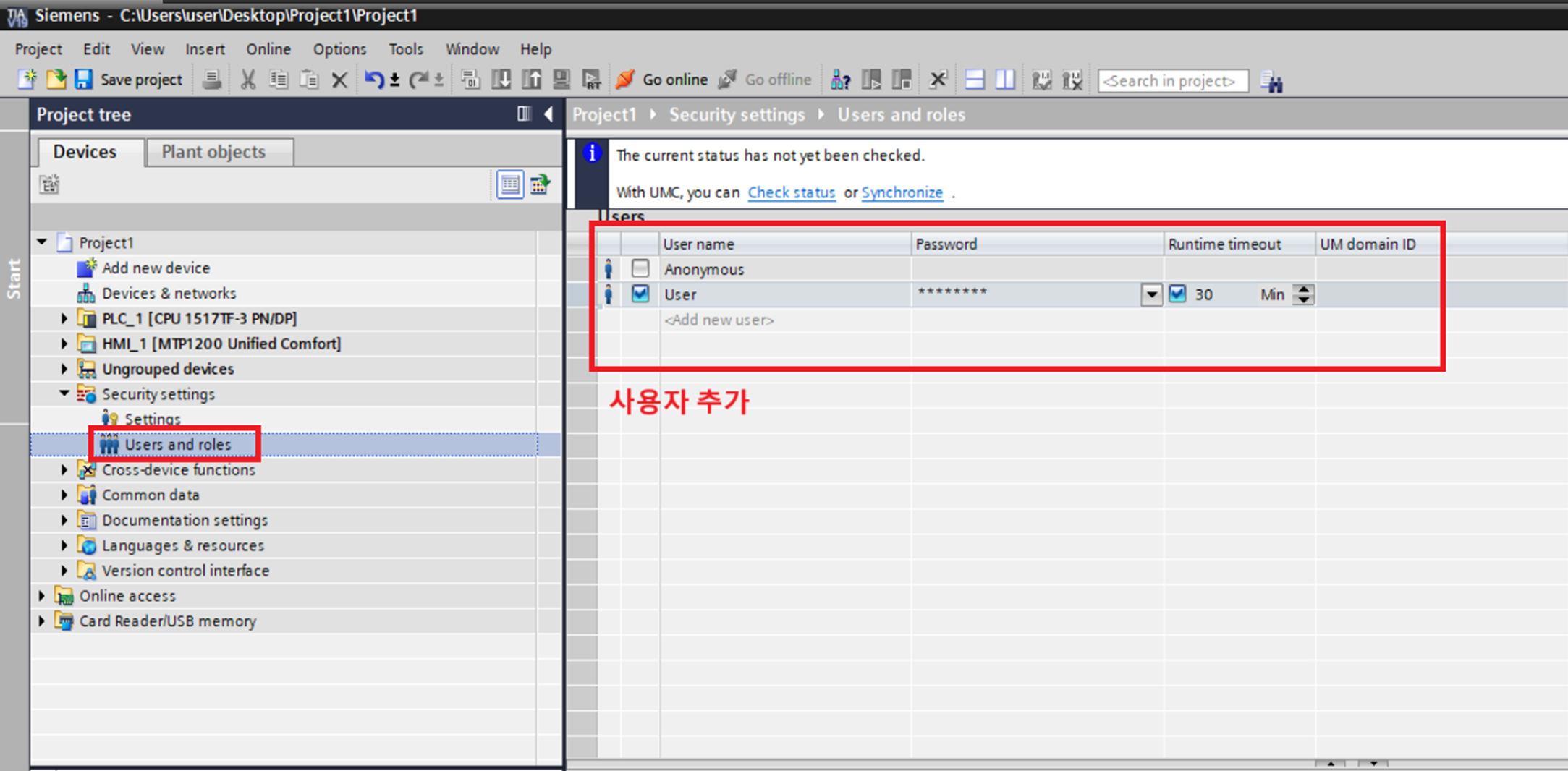
Task: Enable the Anonymous user checkbox
Action: [x=640, y=268]
